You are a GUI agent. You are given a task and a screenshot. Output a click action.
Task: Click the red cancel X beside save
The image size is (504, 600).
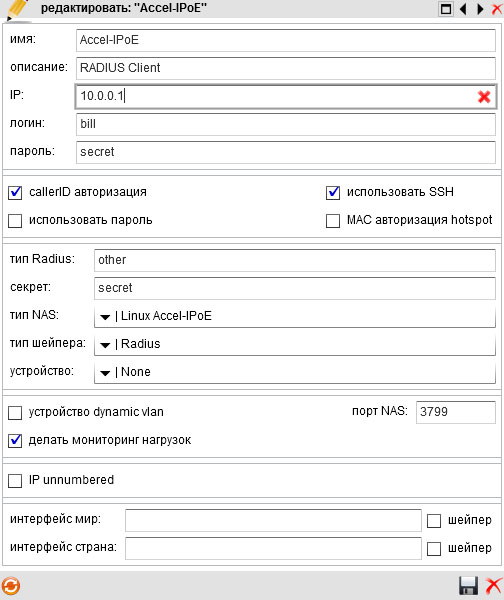click(493, 585)
